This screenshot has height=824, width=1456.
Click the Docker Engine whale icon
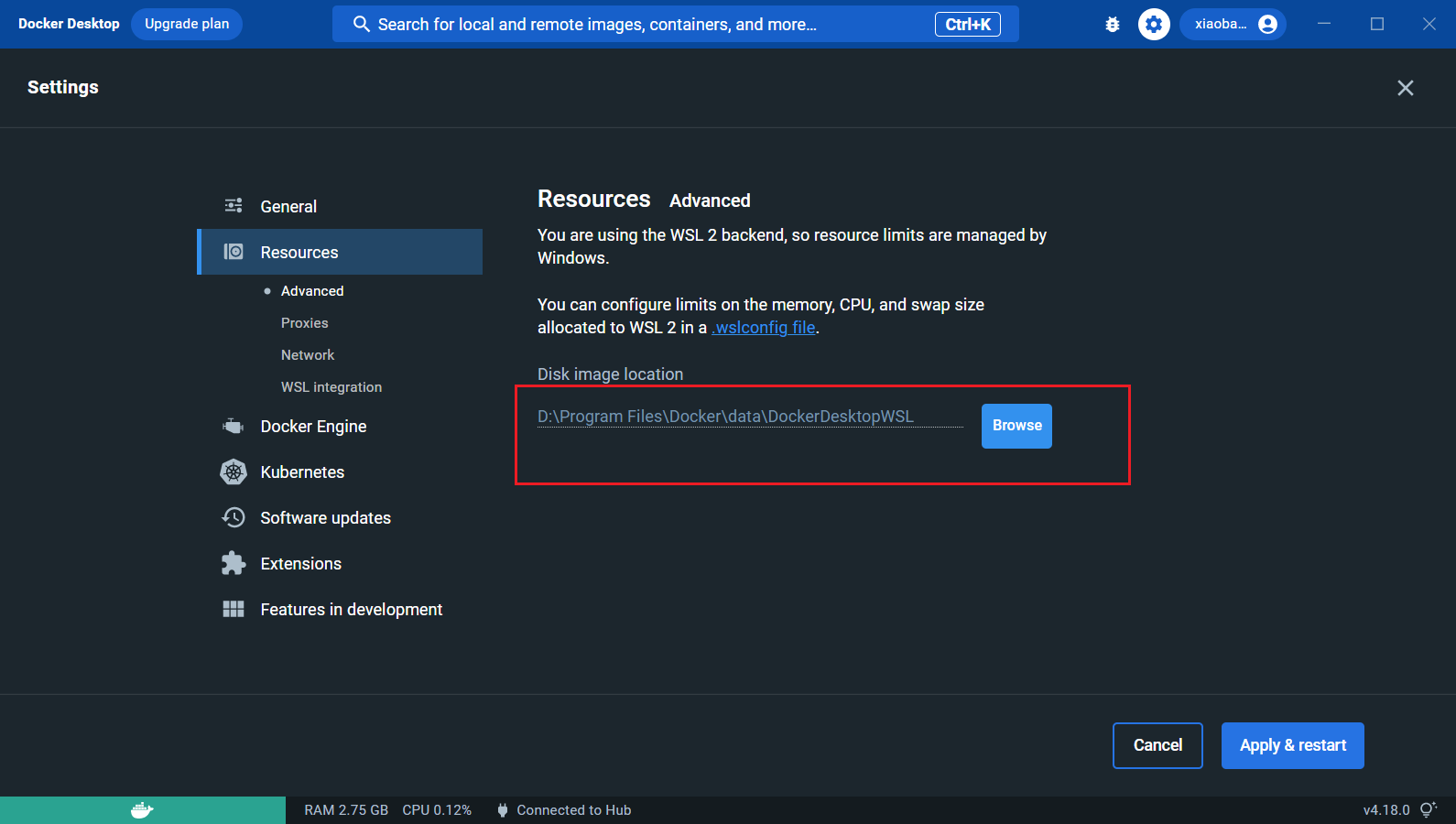click(234, 426)
